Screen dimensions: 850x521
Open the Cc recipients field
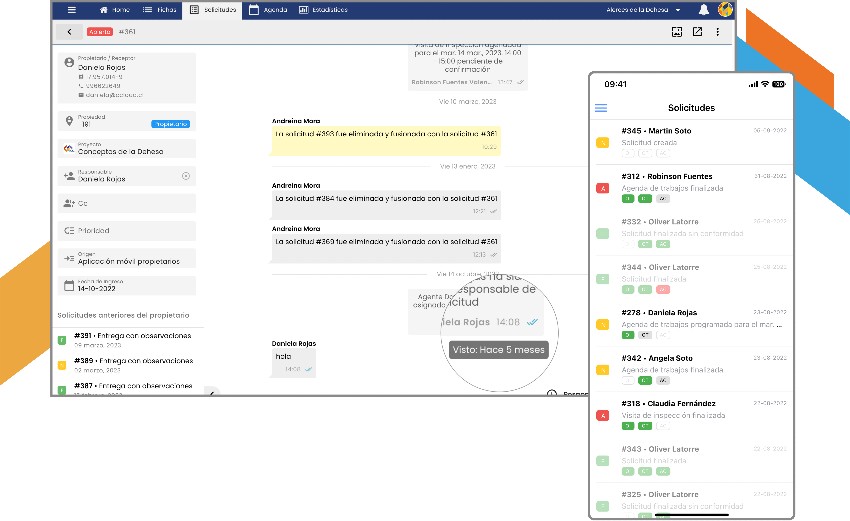coord(126,203)
